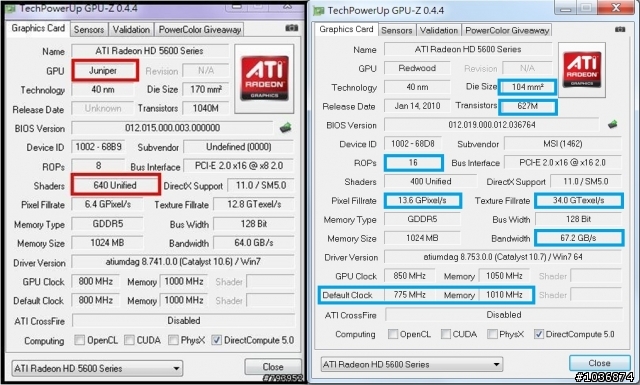Open PowerColor Giveaway tab in left window
640x385 pixels.
click(200, 30)
